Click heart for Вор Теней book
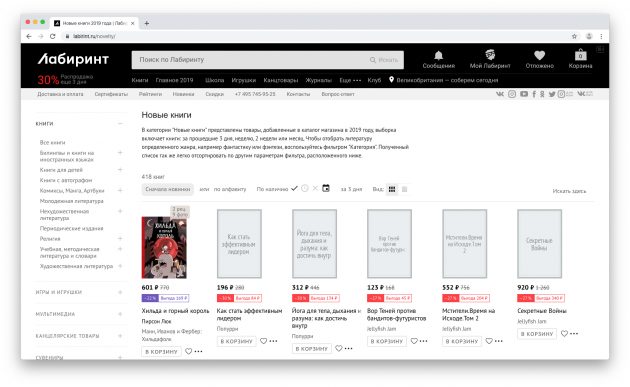The height and width of the screenshot is (387, 630). pos(414,341)
